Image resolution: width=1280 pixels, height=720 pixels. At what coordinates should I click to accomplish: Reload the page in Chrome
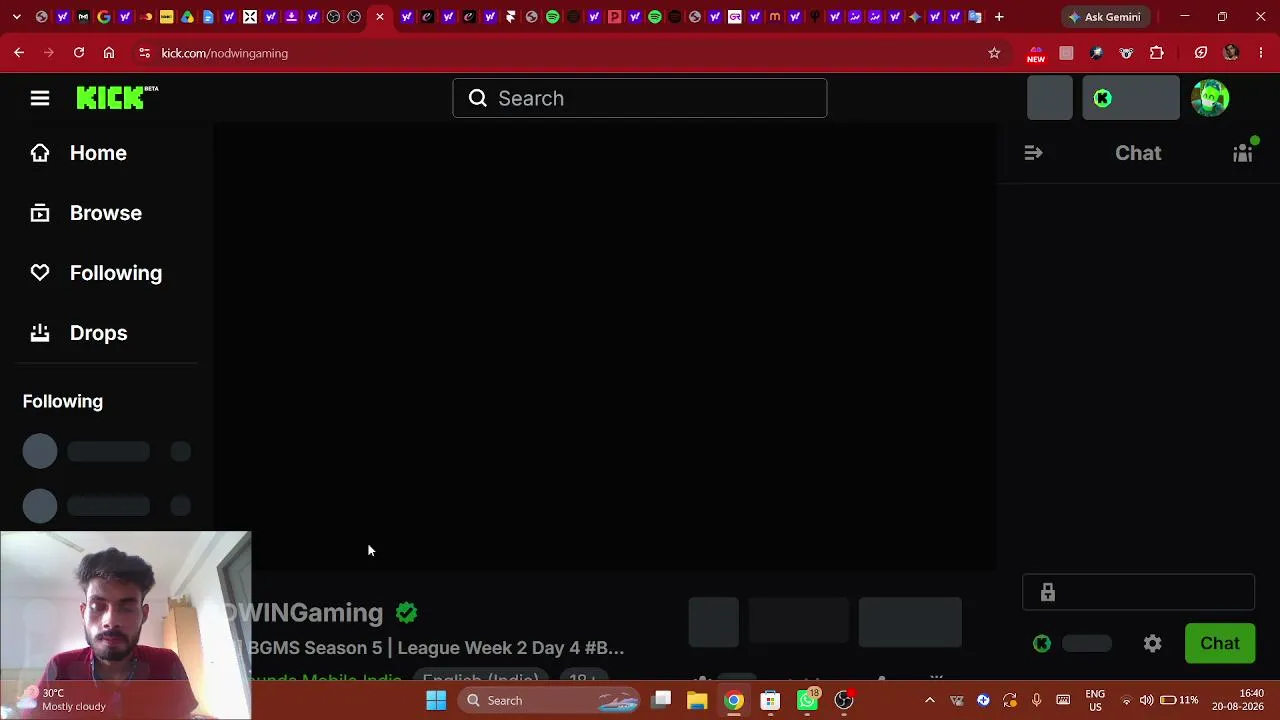(x=79, y=53)
